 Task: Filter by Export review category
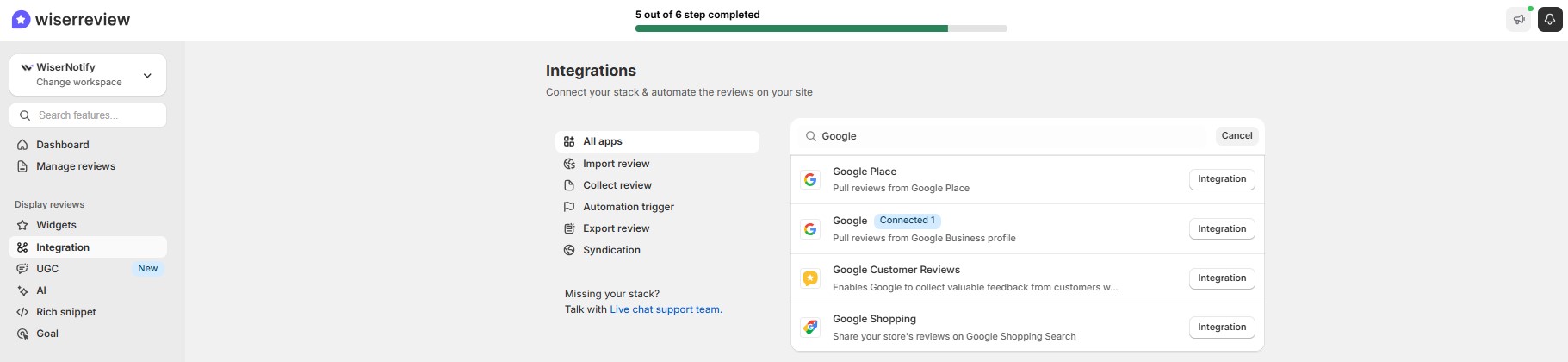click(x=657, y=228)
